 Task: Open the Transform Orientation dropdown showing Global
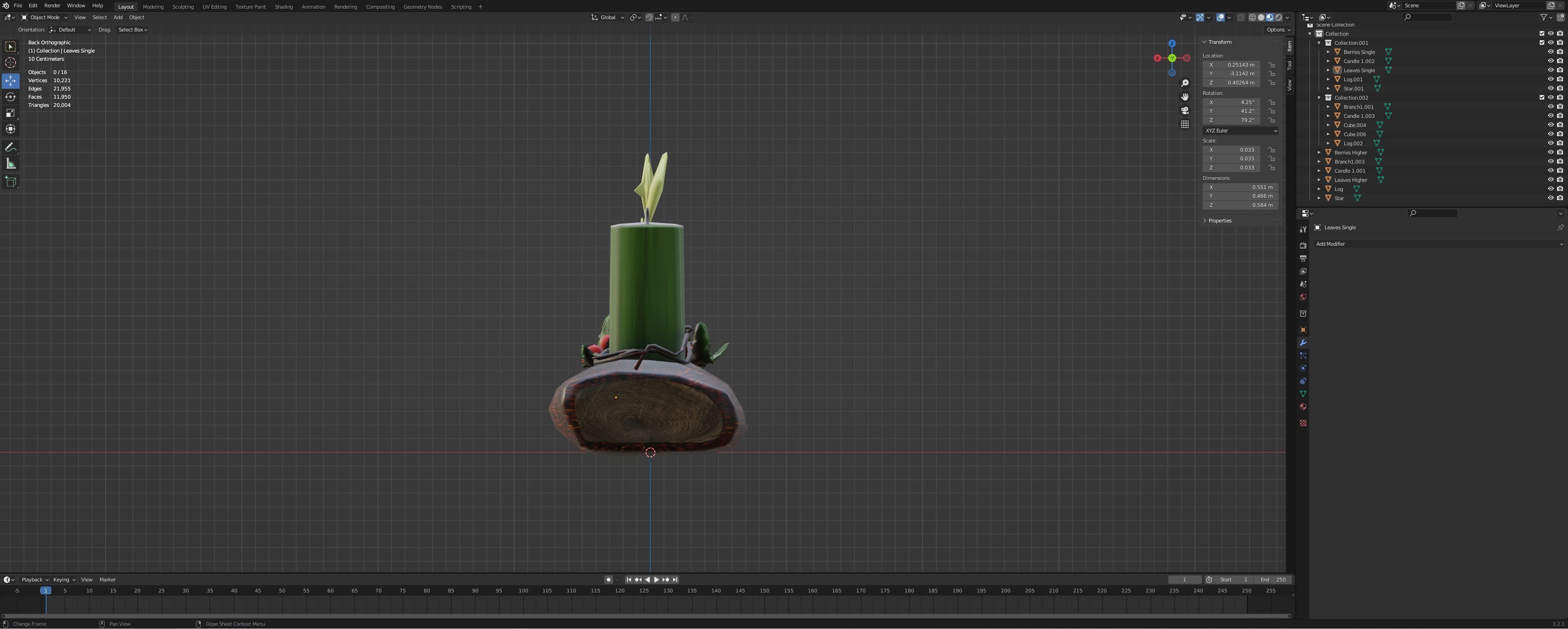(606, 18)
